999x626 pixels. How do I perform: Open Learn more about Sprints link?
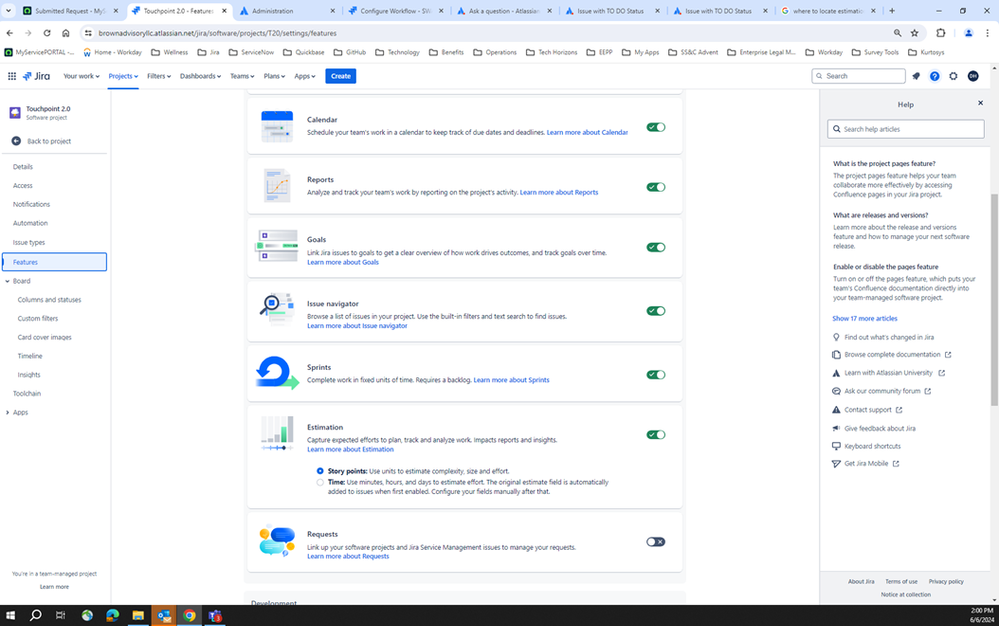point(511,380)
